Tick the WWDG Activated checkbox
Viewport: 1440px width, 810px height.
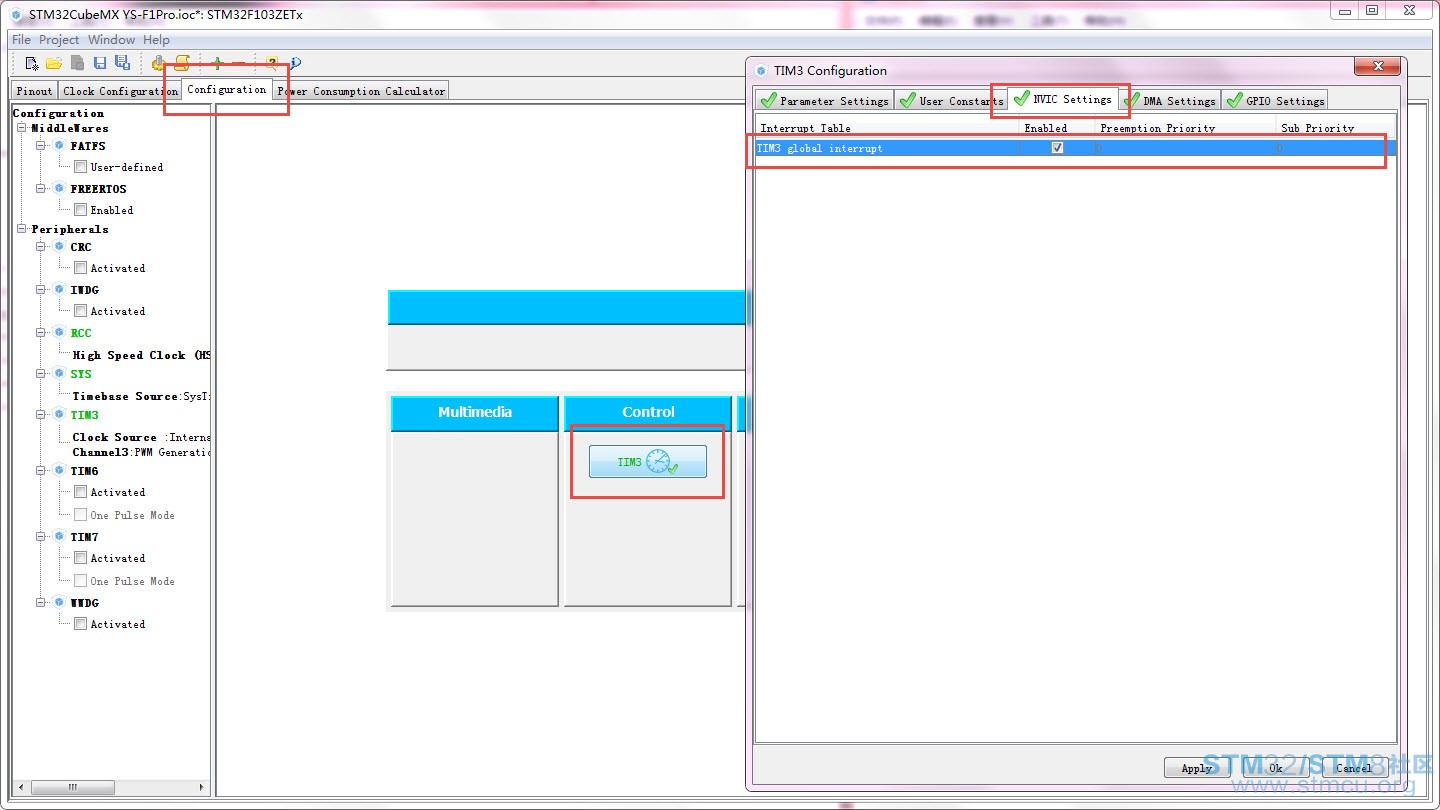pos(80,624)
